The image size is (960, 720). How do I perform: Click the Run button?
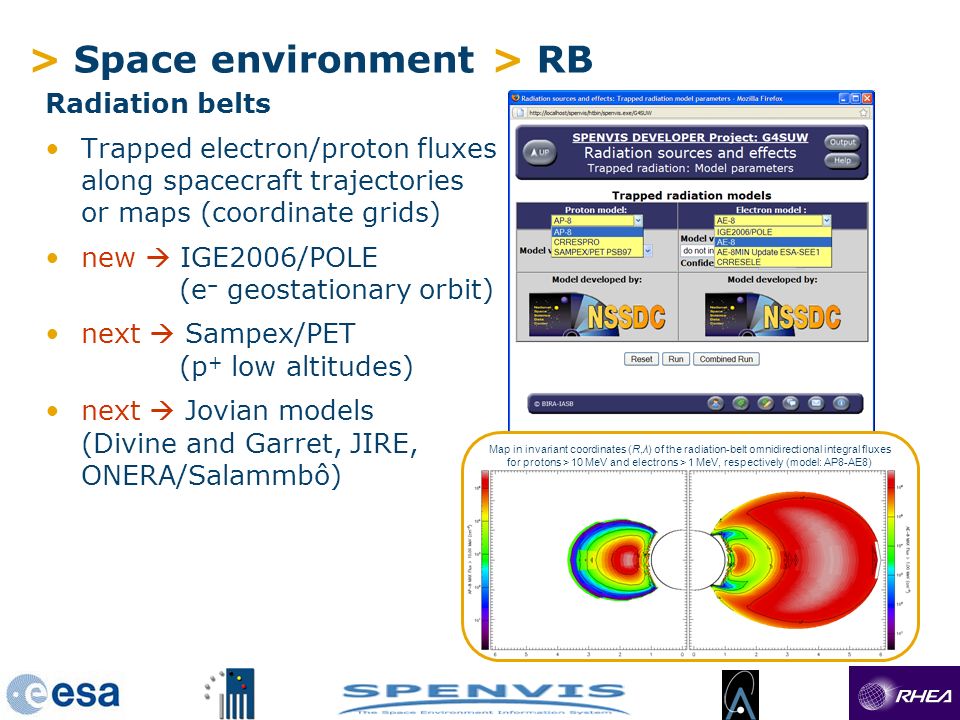pos(676,359)
